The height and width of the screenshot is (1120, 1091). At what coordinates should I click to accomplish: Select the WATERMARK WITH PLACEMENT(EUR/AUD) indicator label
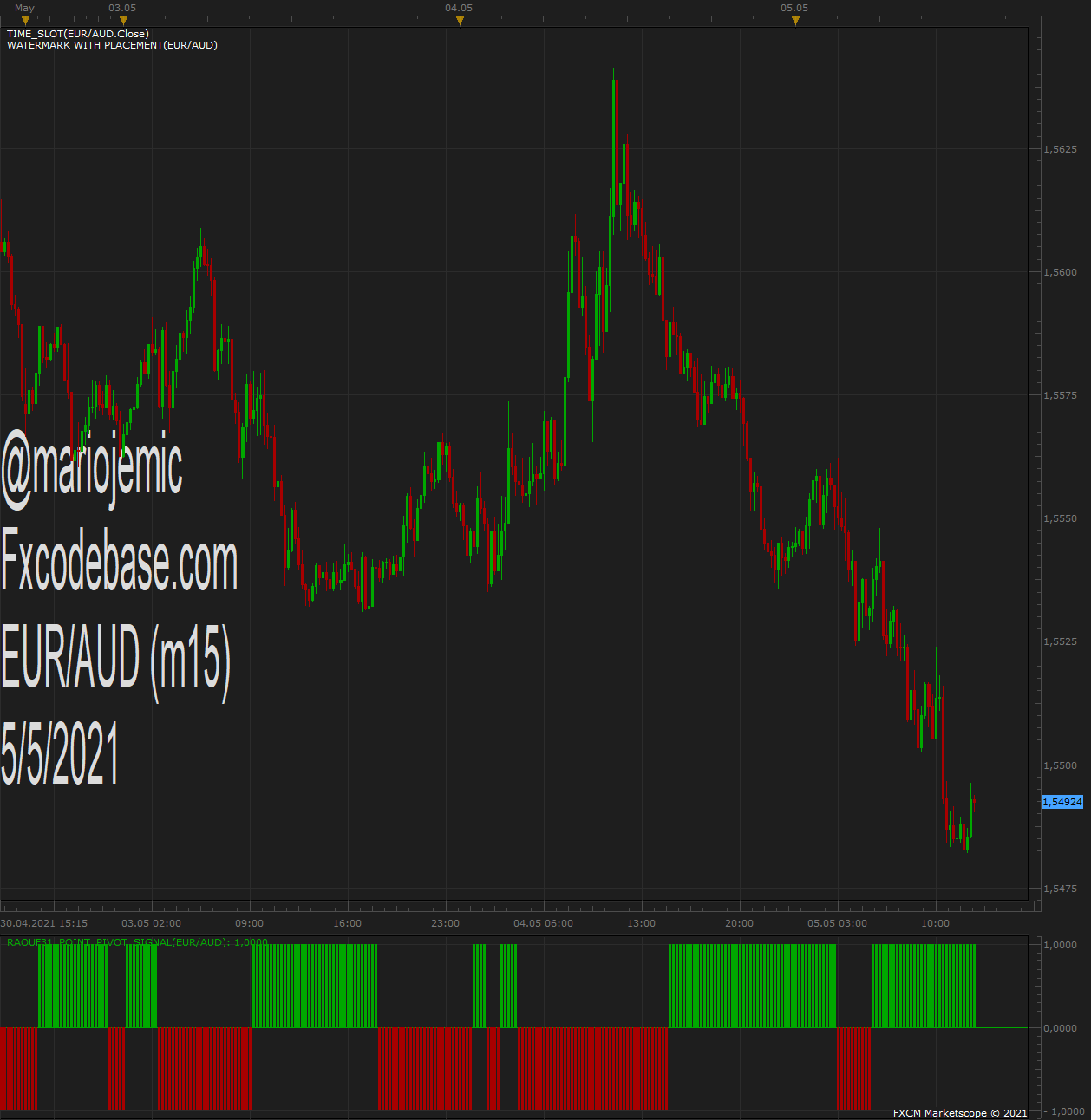[112, 45]
